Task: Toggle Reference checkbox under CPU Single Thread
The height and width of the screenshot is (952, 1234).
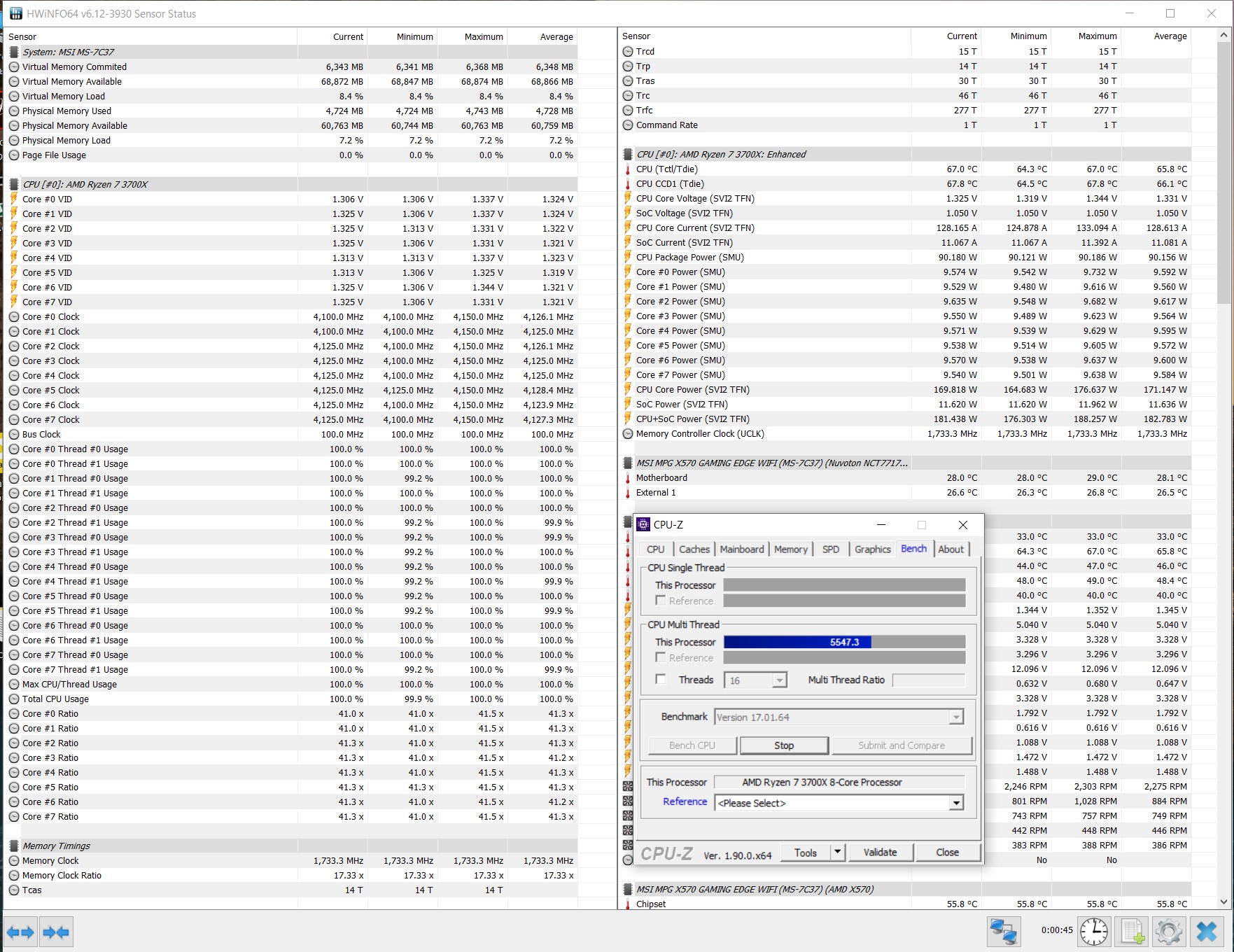Action: pos(660,601)
